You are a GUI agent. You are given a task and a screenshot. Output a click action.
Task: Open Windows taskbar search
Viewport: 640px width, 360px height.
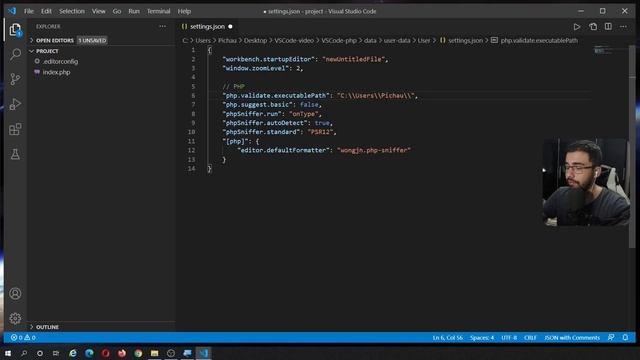point(24,353)
